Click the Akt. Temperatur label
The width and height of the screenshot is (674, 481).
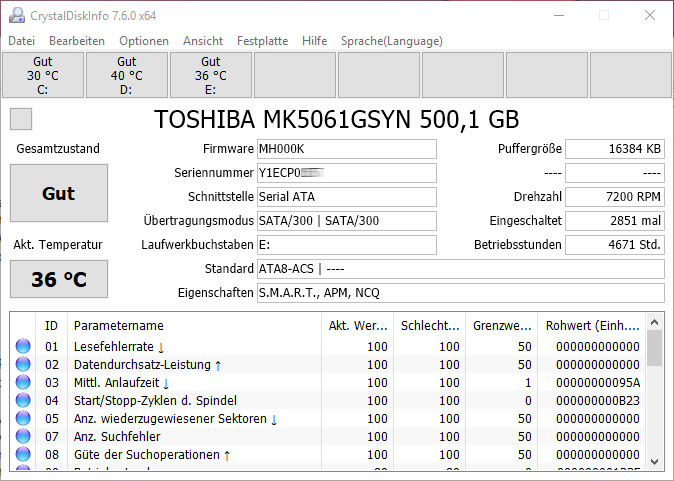[x=58, y=245]
